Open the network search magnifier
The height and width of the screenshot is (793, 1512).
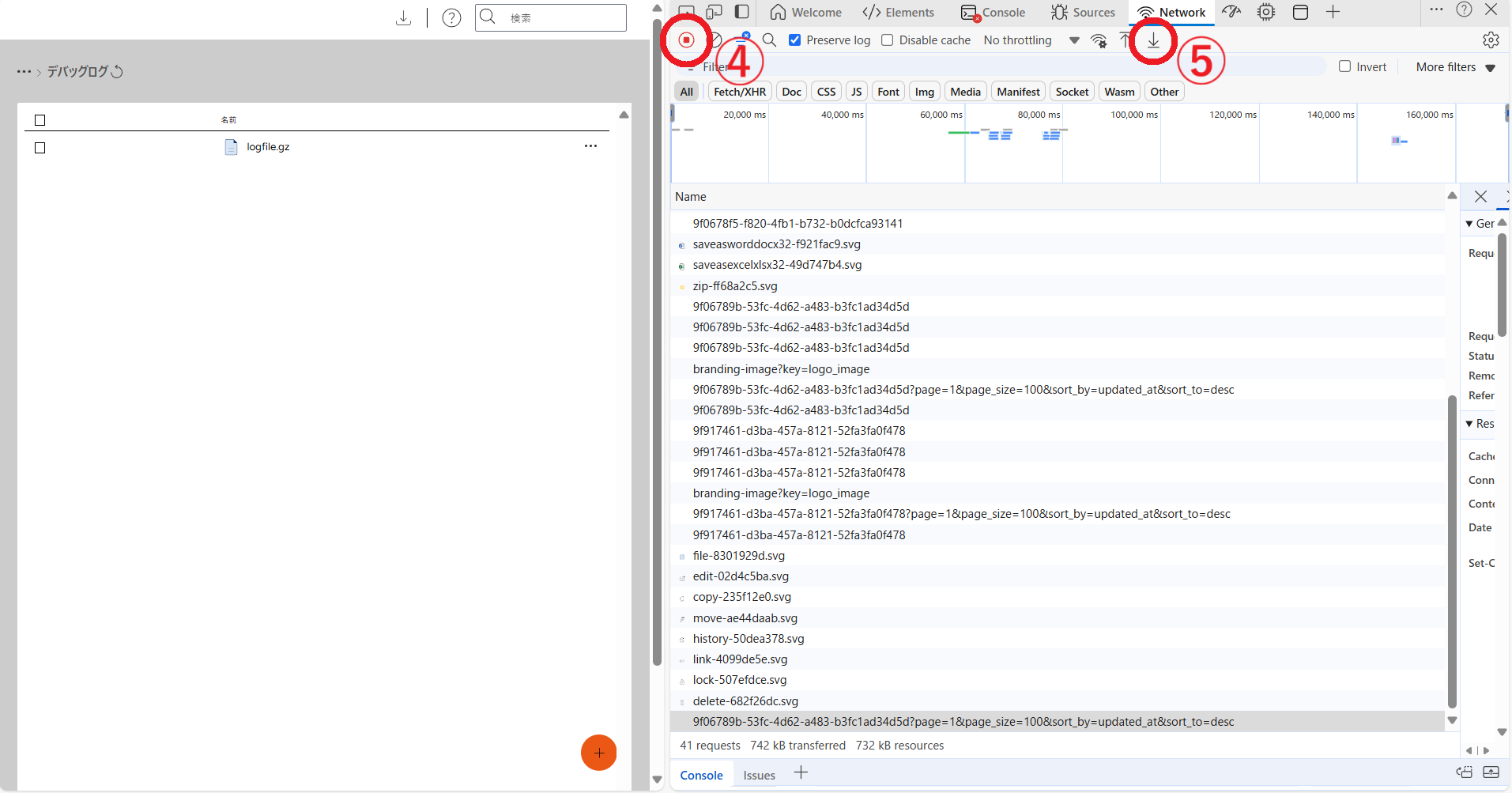pos(769,40)
